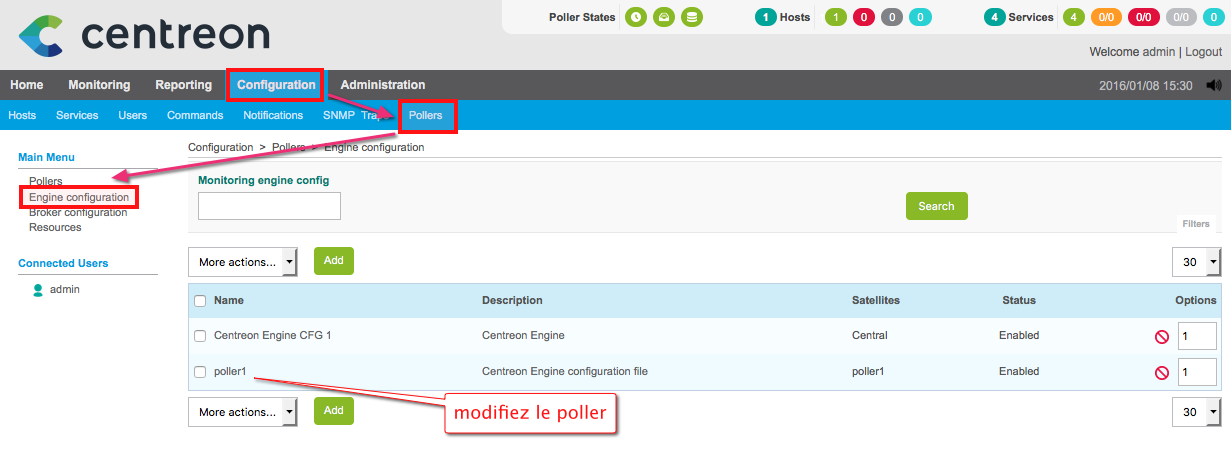Click the disable icon for poller1
The width and height of the screenshot is (1231, 454).
(x=1161, y=373)
